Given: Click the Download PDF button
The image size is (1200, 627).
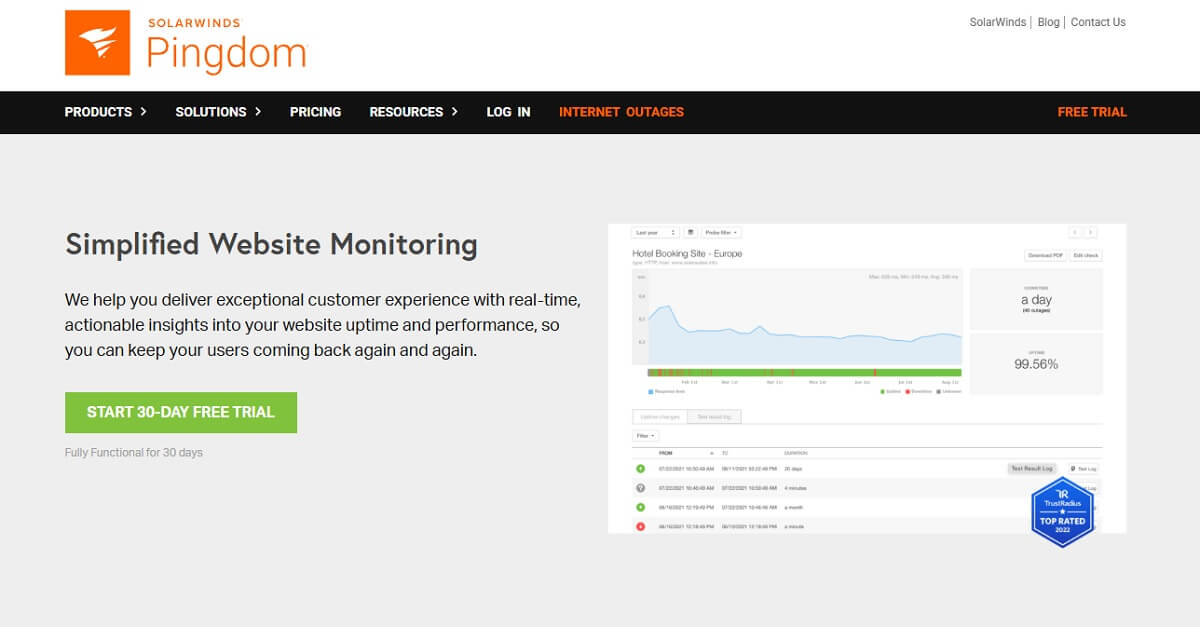Looking at the screenshot, I should click(x=1045, y=255).
